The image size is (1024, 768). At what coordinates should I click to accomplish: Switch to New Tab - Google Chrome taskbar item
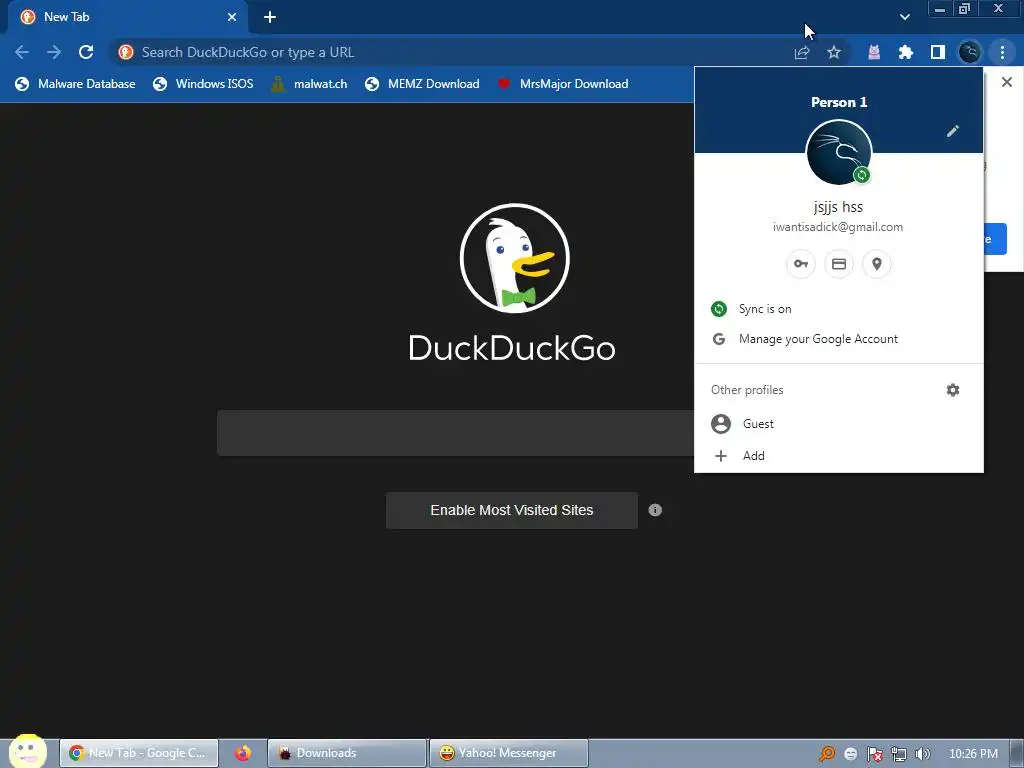tap(138, 753)
